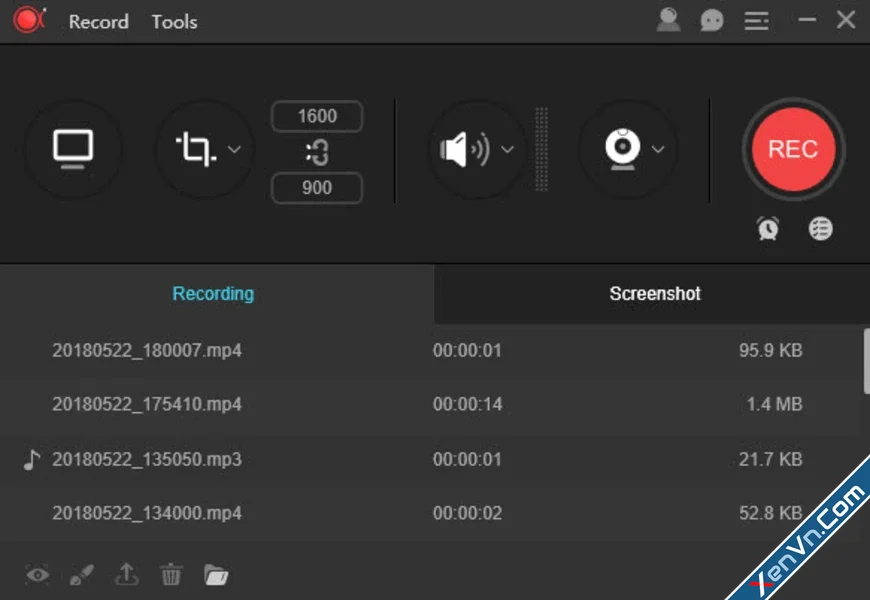Open the recording task list icon
This screenshot has width=870, height=600.
821,228
